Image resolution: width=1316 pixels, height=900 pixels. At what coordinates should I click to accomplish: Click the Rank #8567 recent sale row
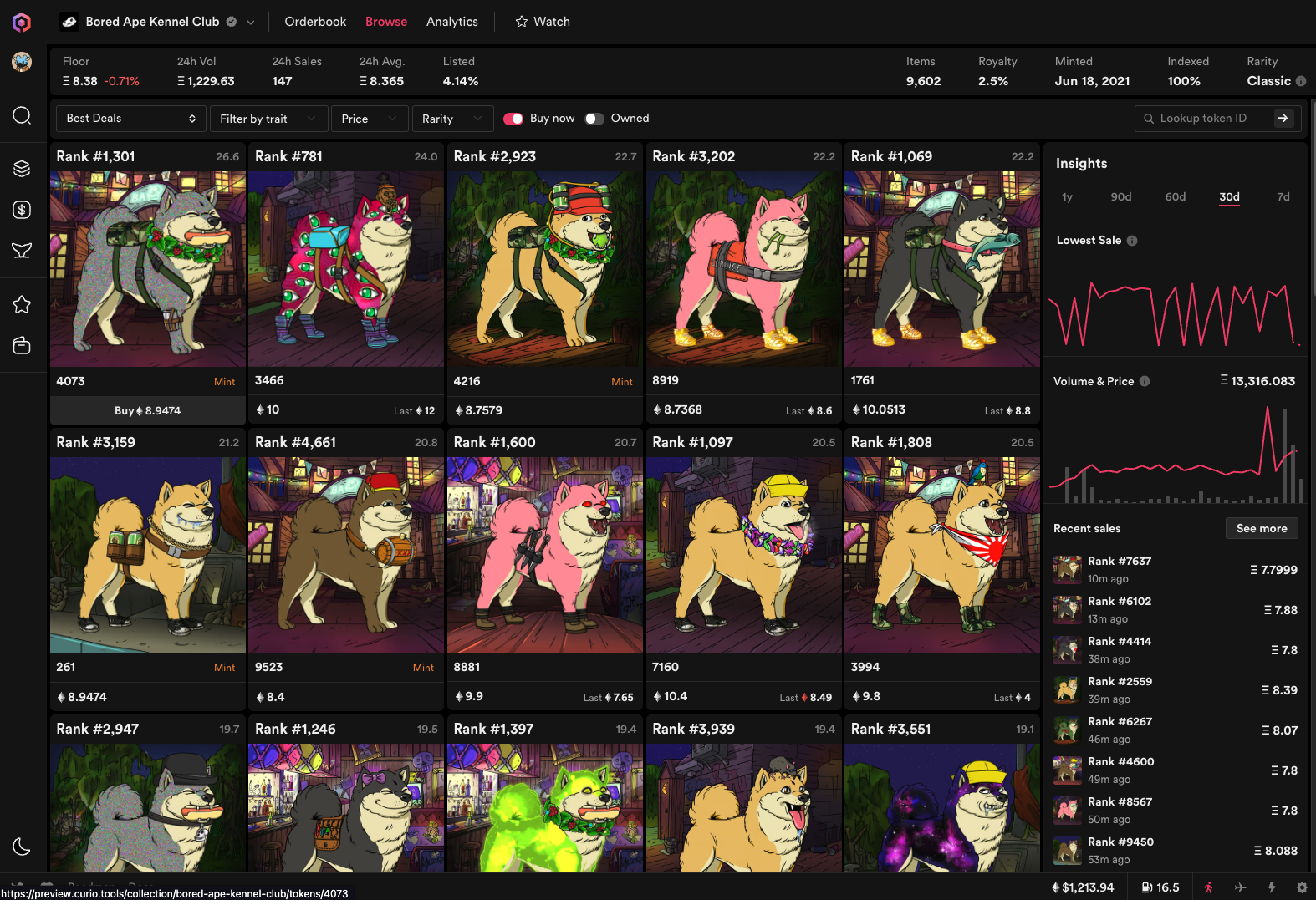click(1176, 811)
